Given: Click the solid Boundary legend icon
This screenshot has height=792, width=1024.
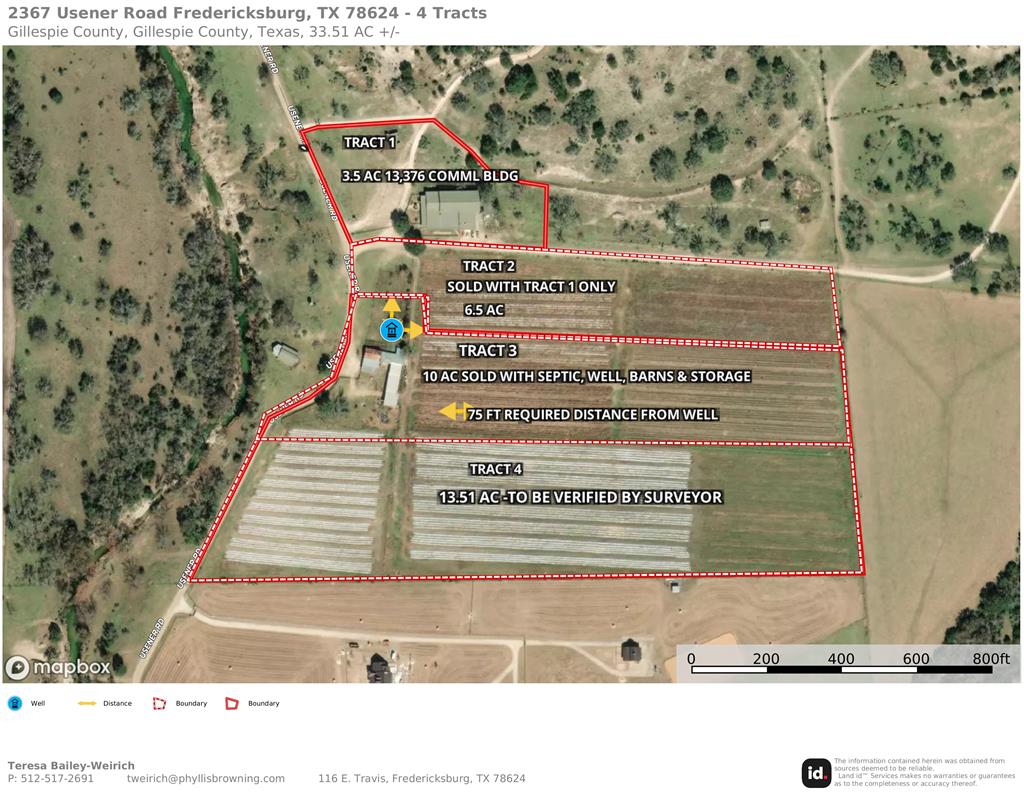Looking at the screenshot, I should tap(232, 703).
